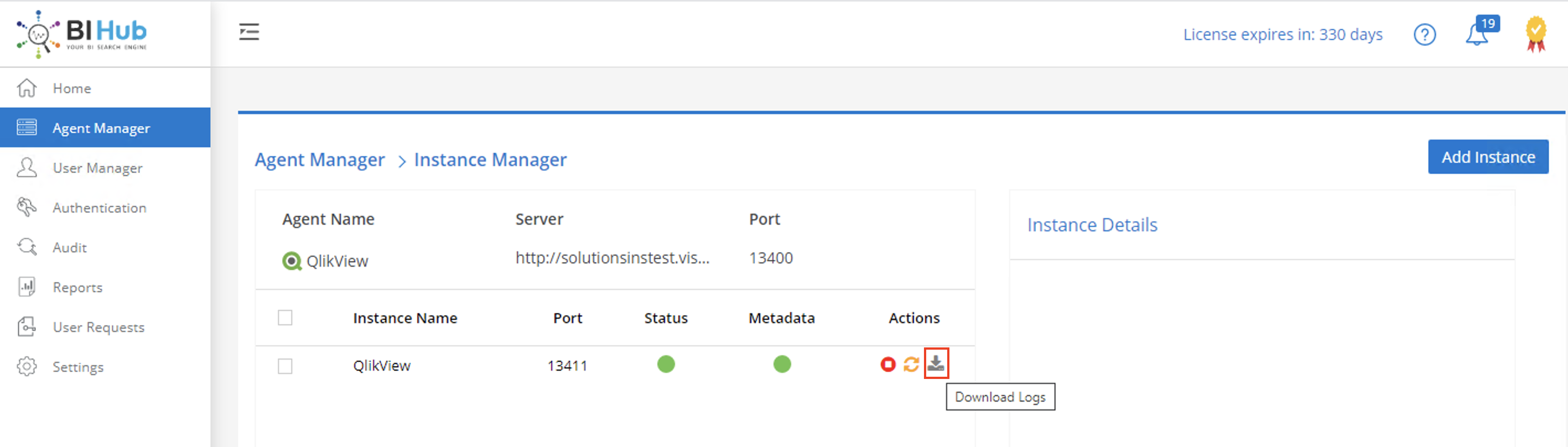Viewport: 1568px width, 447px height.
Task: Click the Agent Manager sidebar icon
Action: [x=27, y=128]
